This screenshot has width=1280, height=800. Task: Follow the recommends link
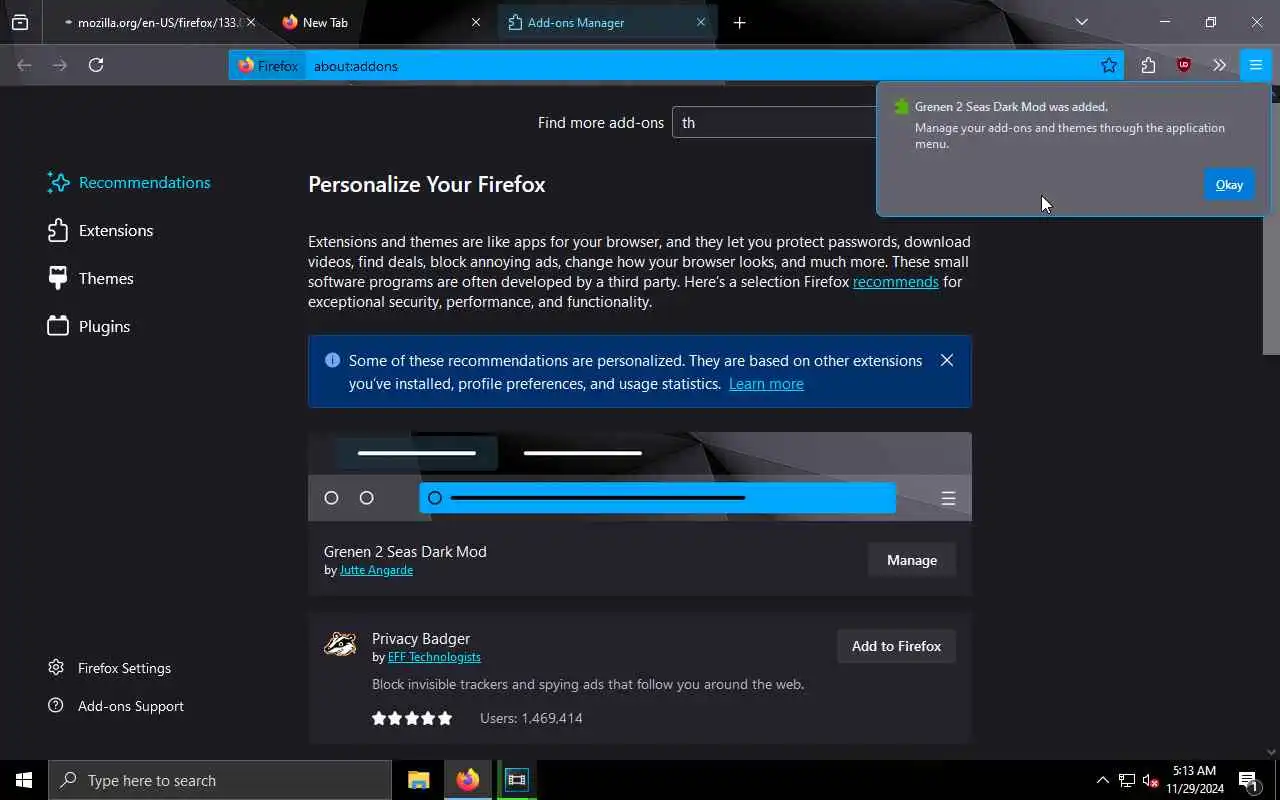(895, 282)
